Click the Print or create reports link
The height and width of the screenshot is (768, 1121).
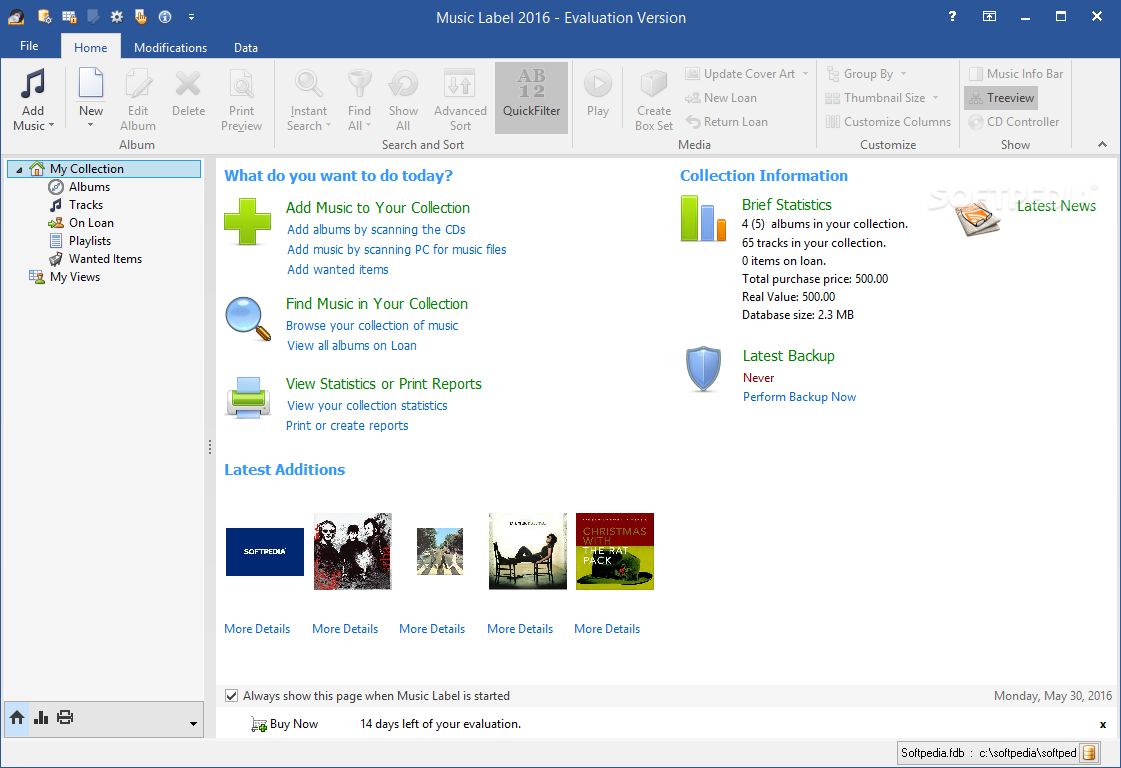[347, 426]
